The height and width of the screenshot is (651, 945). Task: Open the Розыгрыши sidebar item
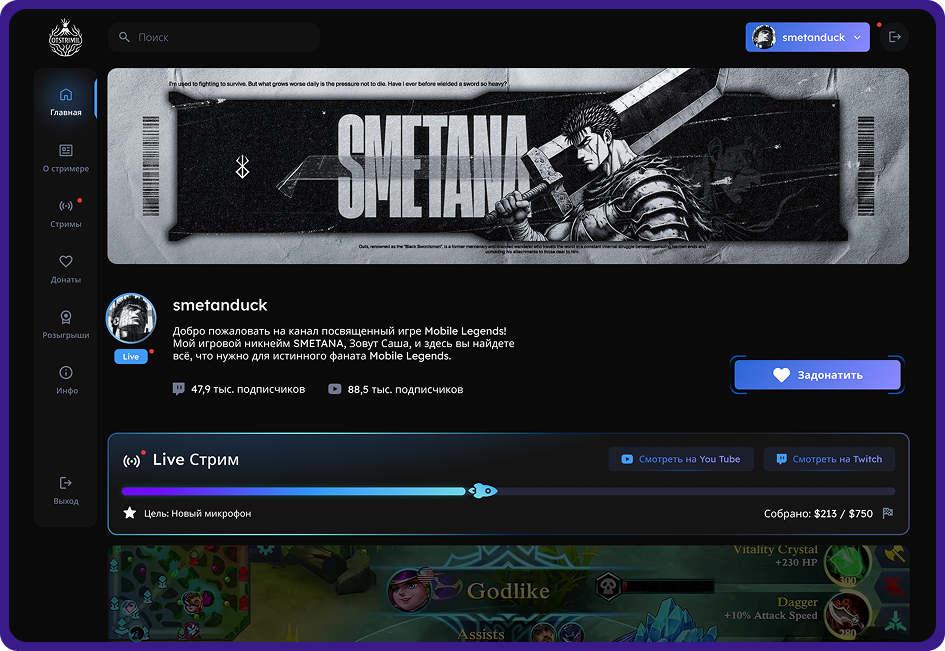click(66, 324)
